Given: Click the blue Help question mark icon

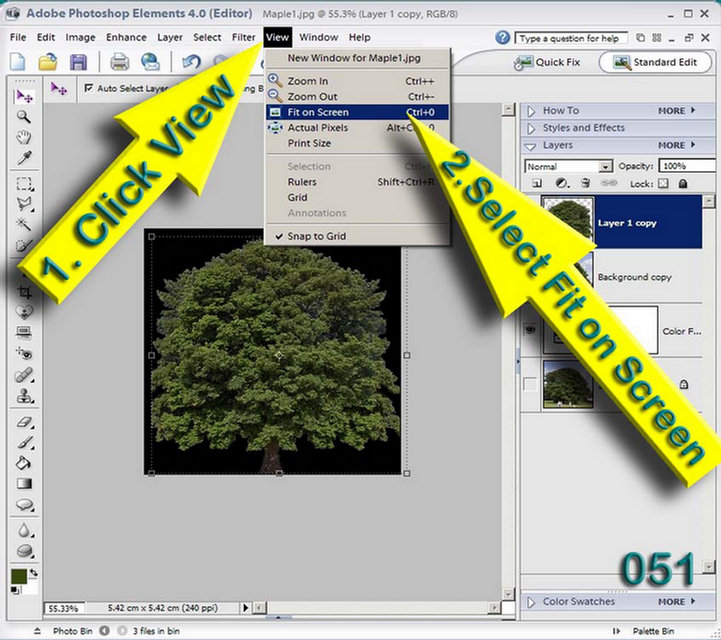Looking at the screenshot, I should 502,37.
